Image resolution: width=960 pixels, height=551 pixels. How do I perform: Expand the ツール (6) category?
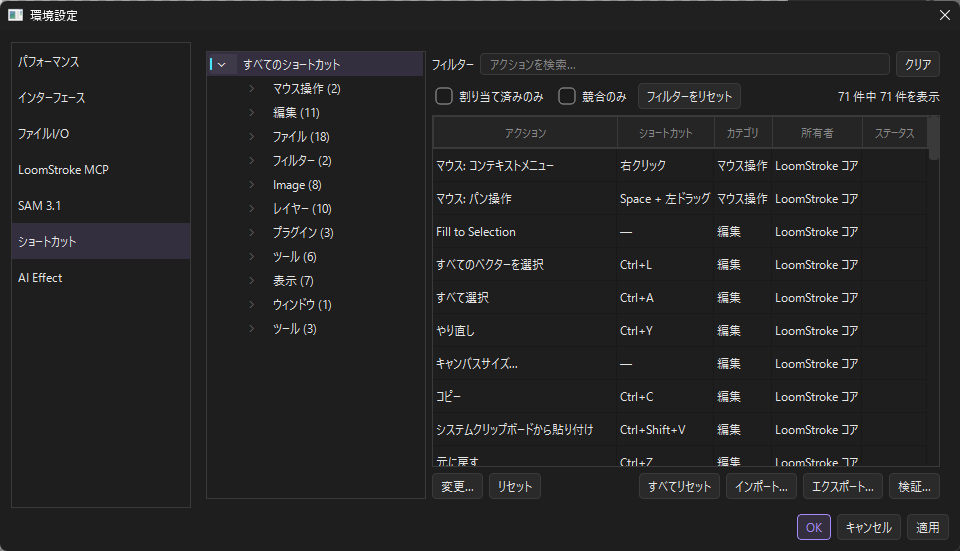click(x=251, y=257)
